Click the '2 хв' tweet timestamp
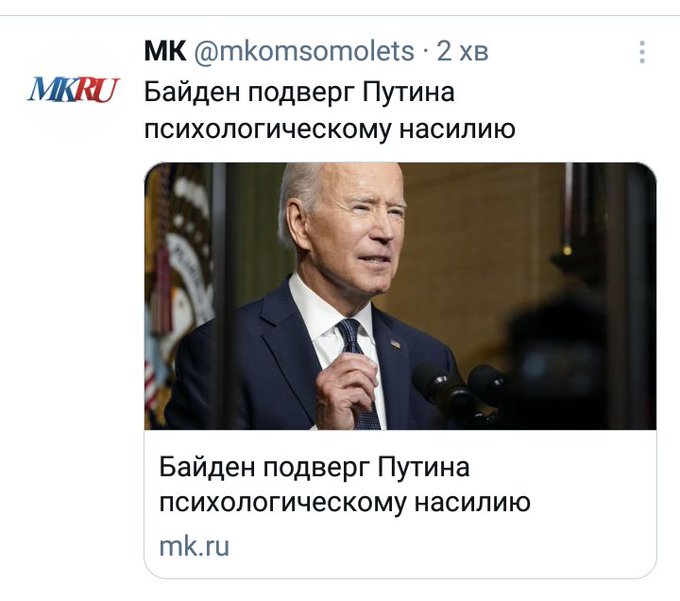This screenshot has width=680, height=601. pyautogui.click(x=462, y=51)
